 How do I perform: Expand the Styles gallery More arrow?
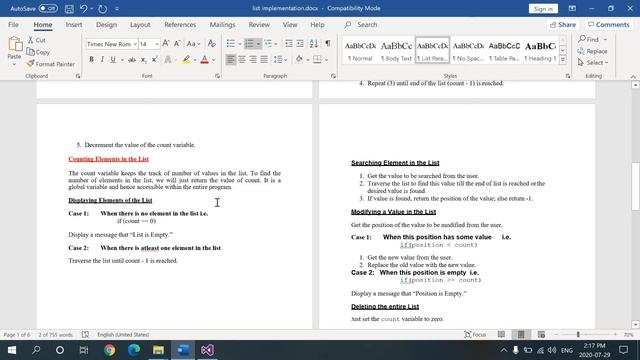(563, 60)
